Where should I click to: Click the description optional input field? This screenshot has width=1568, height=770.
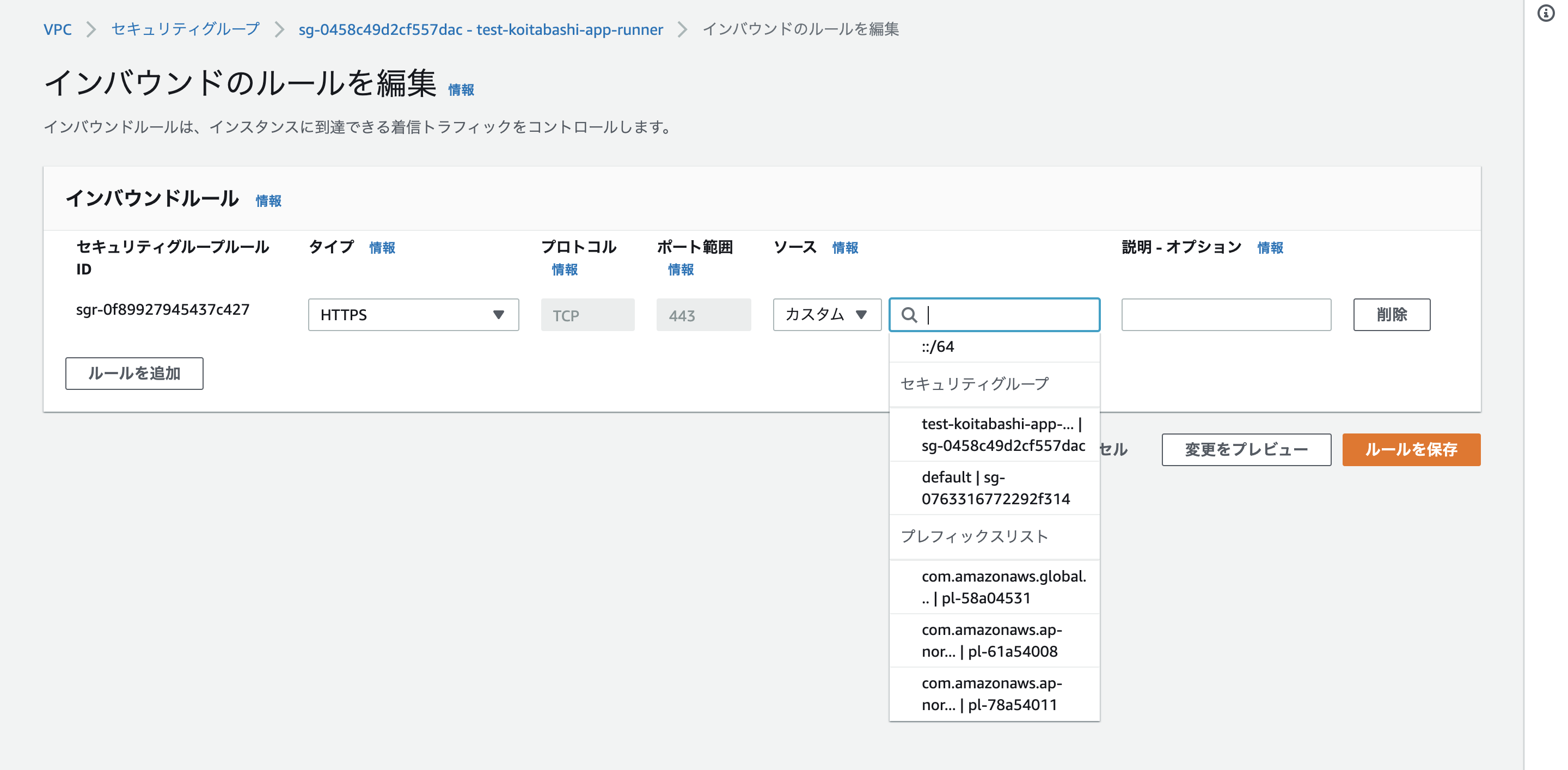click(1226, 315)
